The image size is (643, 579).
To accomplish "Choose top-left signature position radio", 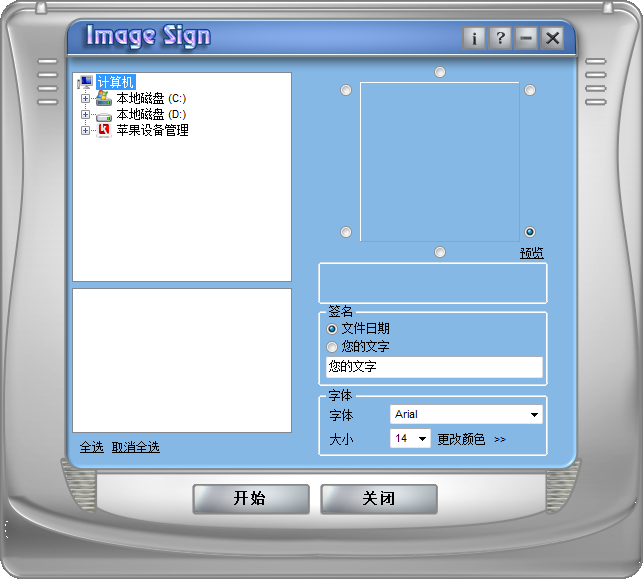I will (346, 90).
